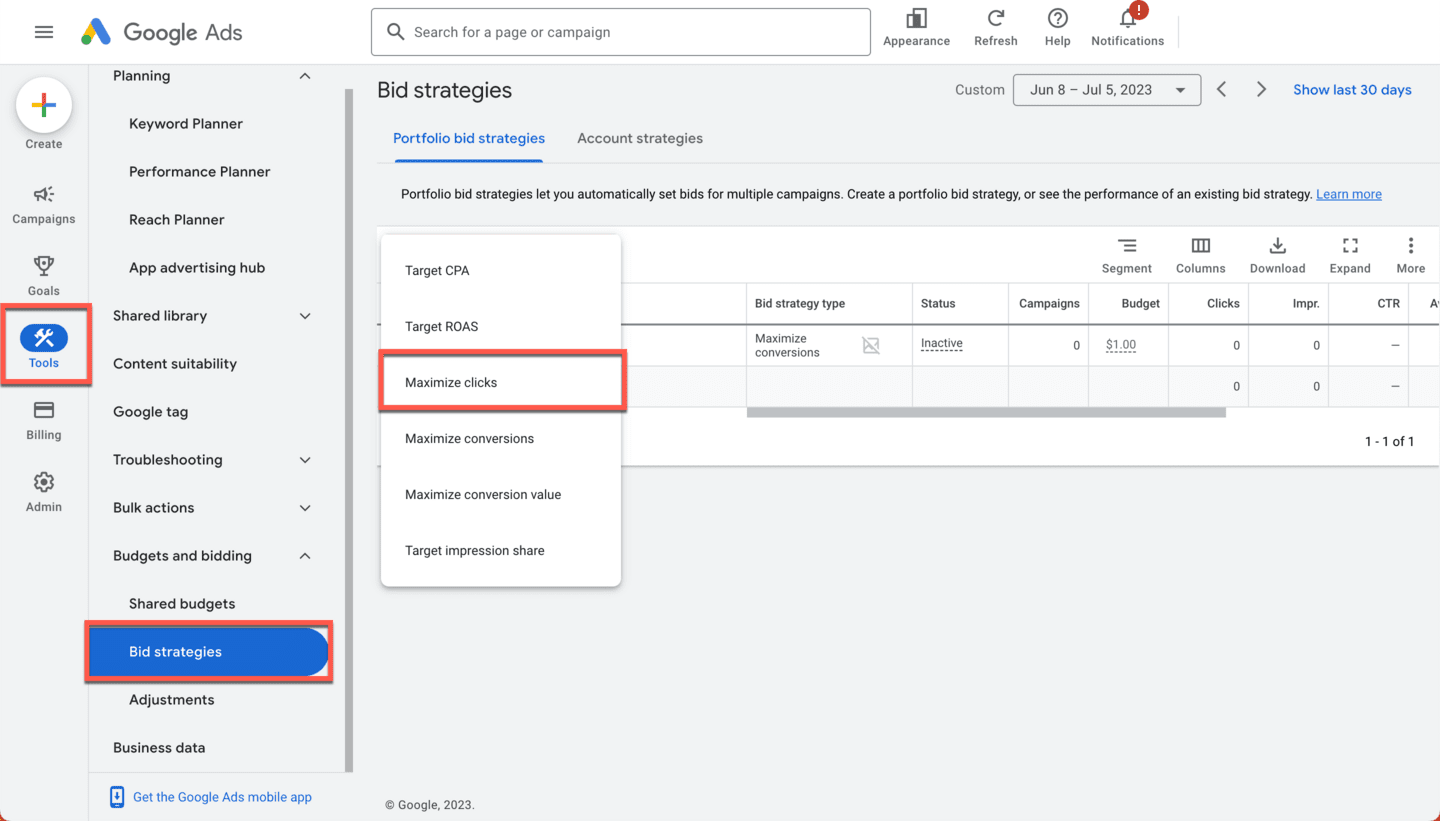Select the Tools wrench icon
The image size is (1440, 821).
pos(44,338)
